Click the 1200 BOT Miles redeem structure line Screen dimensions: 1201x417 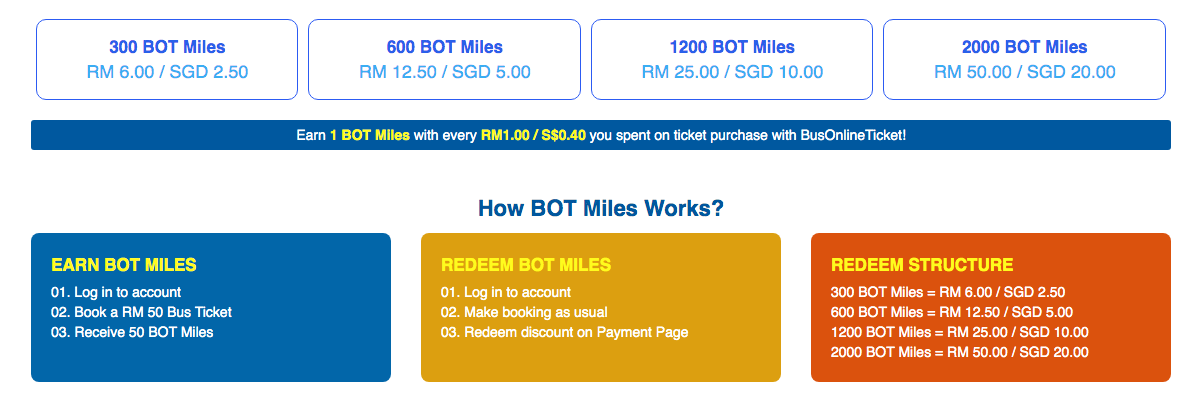coord(960,332)
